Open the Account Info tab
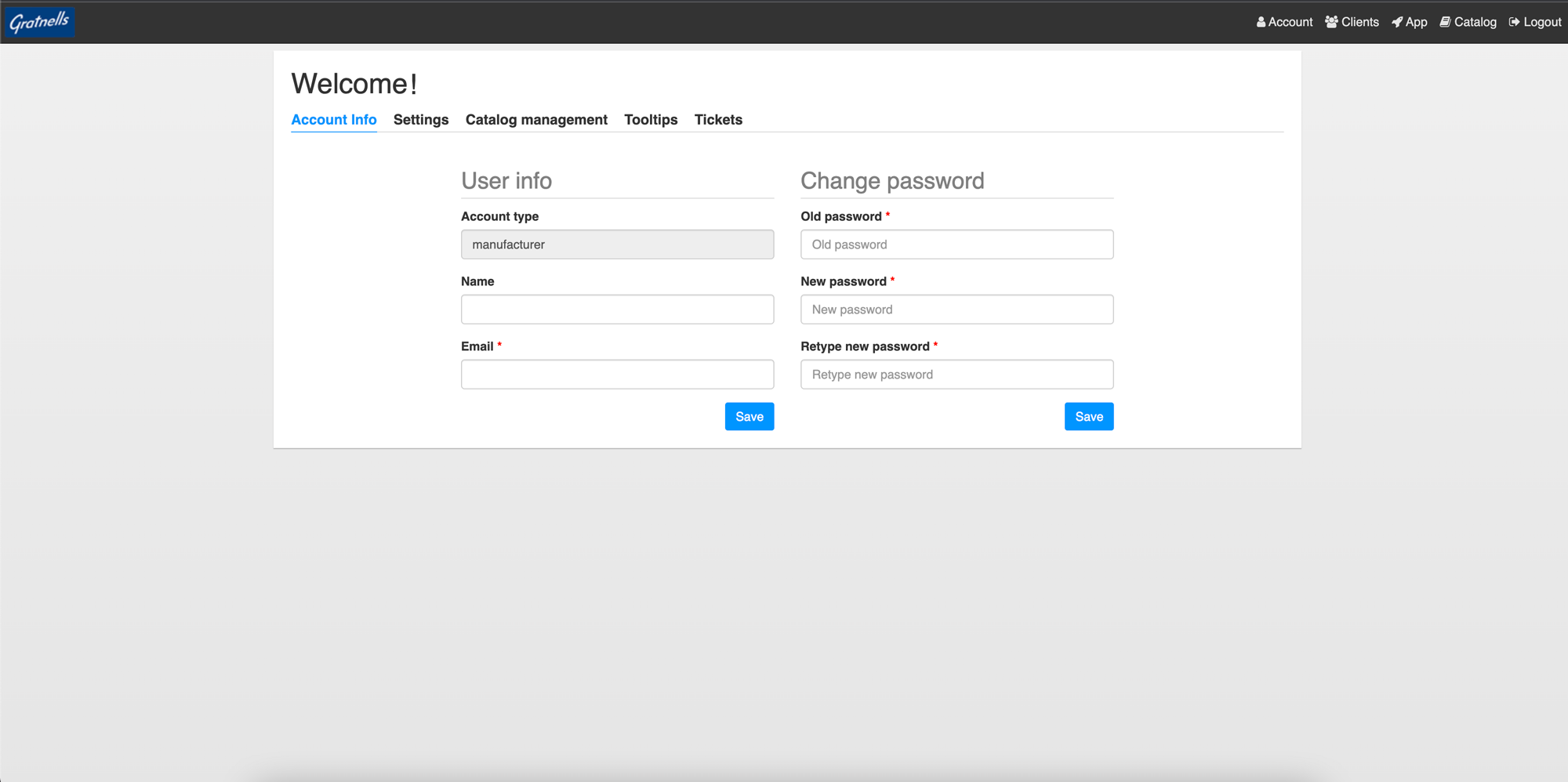Viewport: 1568px width, 782px height. pos(334,120)
